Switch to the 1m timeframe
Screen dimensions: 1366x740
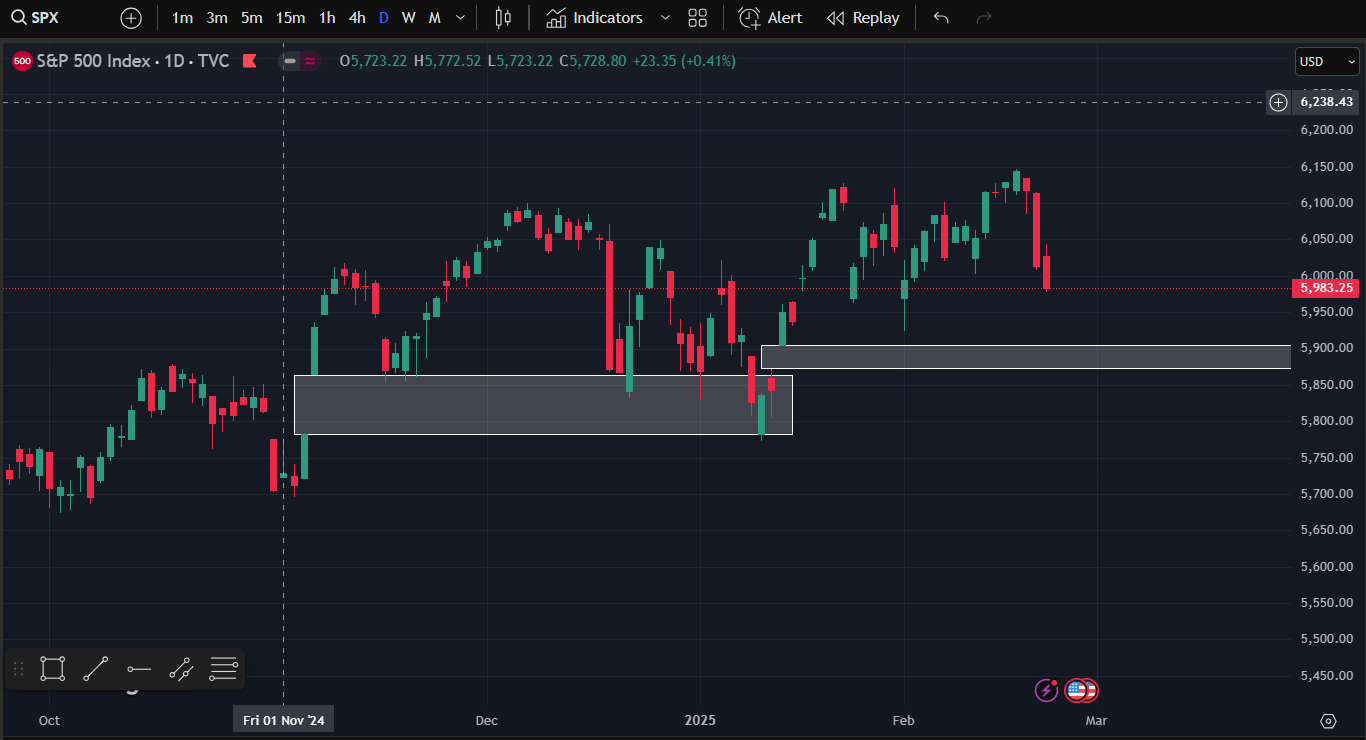[x=182, y=18]
